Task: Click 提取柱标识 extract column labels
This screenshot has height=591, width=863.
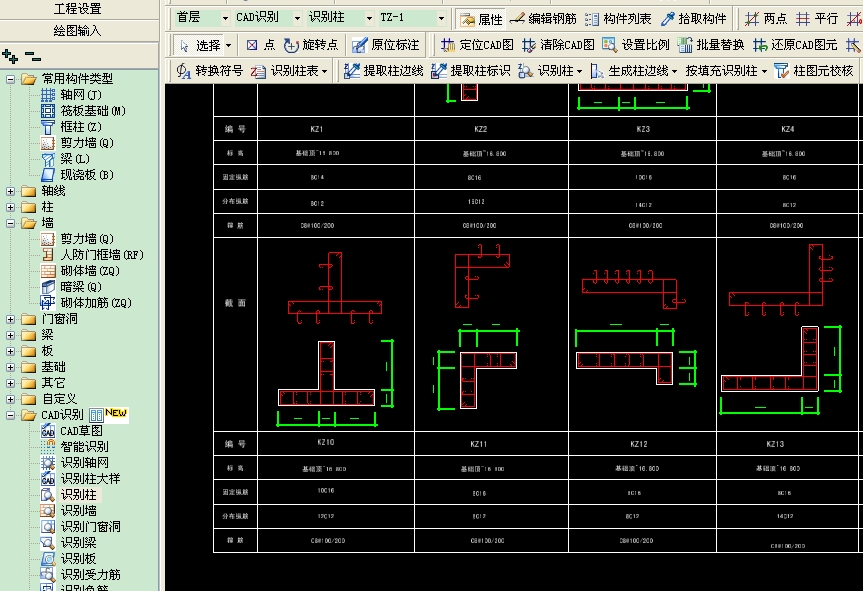Action: (x=471, y=71)
